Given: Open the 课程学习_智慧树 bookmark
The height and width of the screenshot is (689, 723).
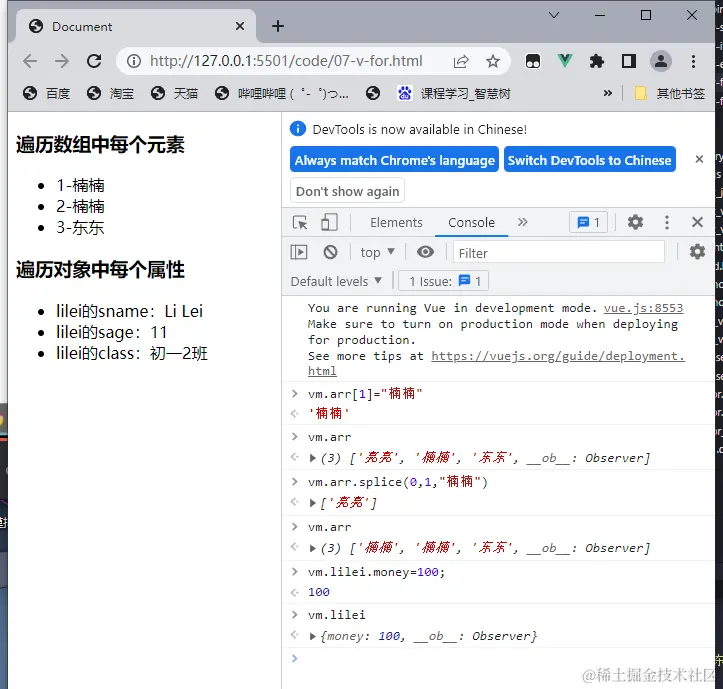Looking at the screenshot, I should pyautogui.click(x=454, y=94).
